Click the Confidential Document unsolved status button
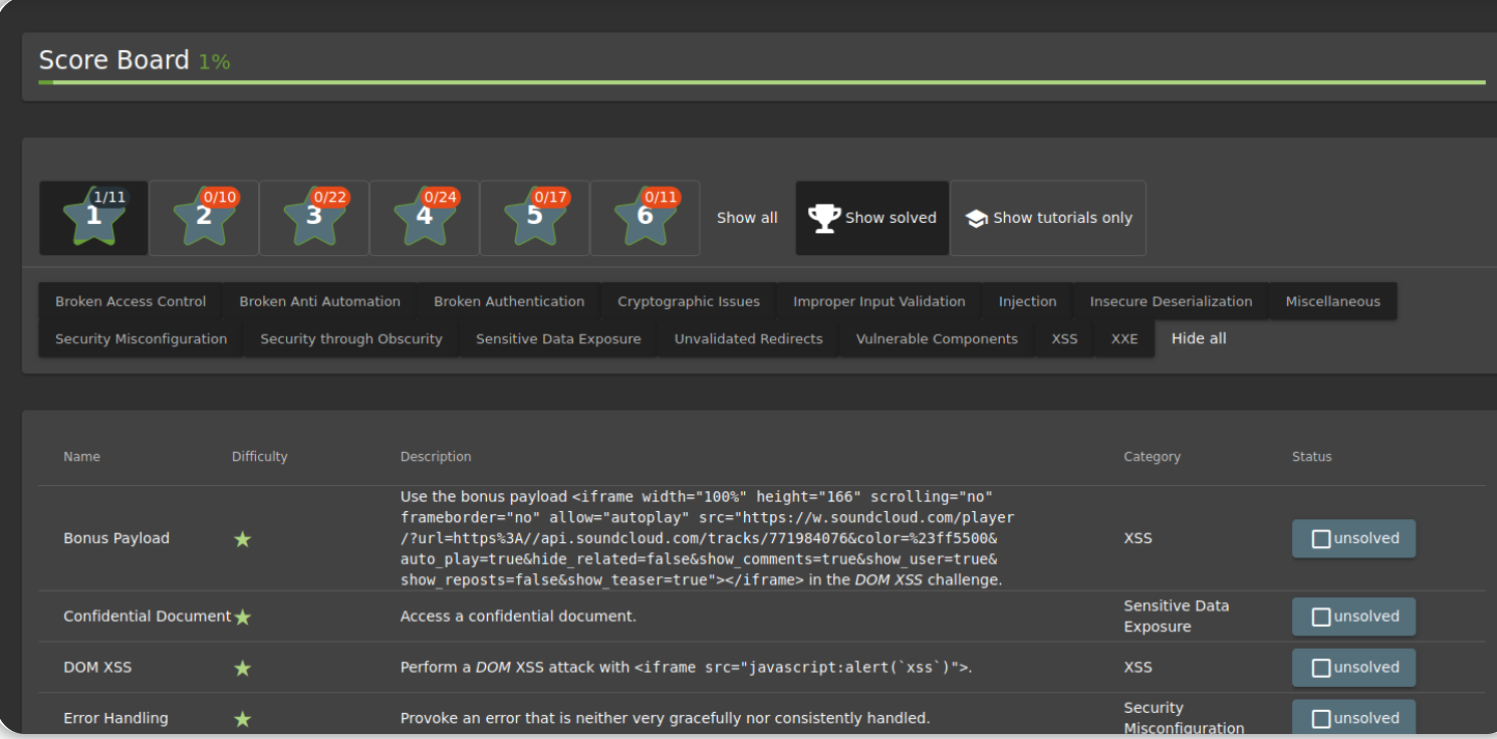The image size is (1497, 739). coord(1354,616)
